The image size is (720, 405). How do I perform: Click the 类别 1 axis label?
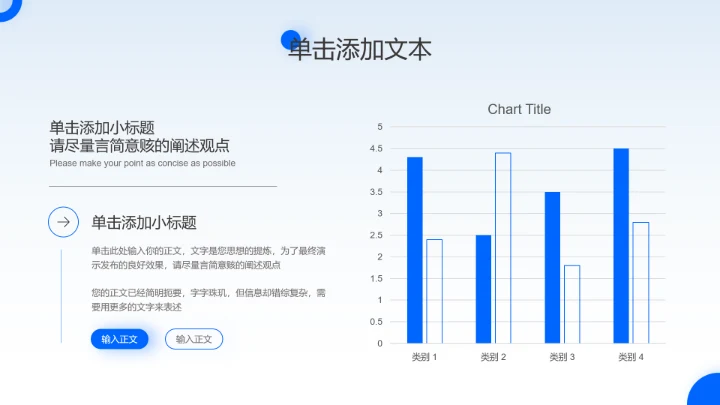pyautogui.click(x=424, y=357)
